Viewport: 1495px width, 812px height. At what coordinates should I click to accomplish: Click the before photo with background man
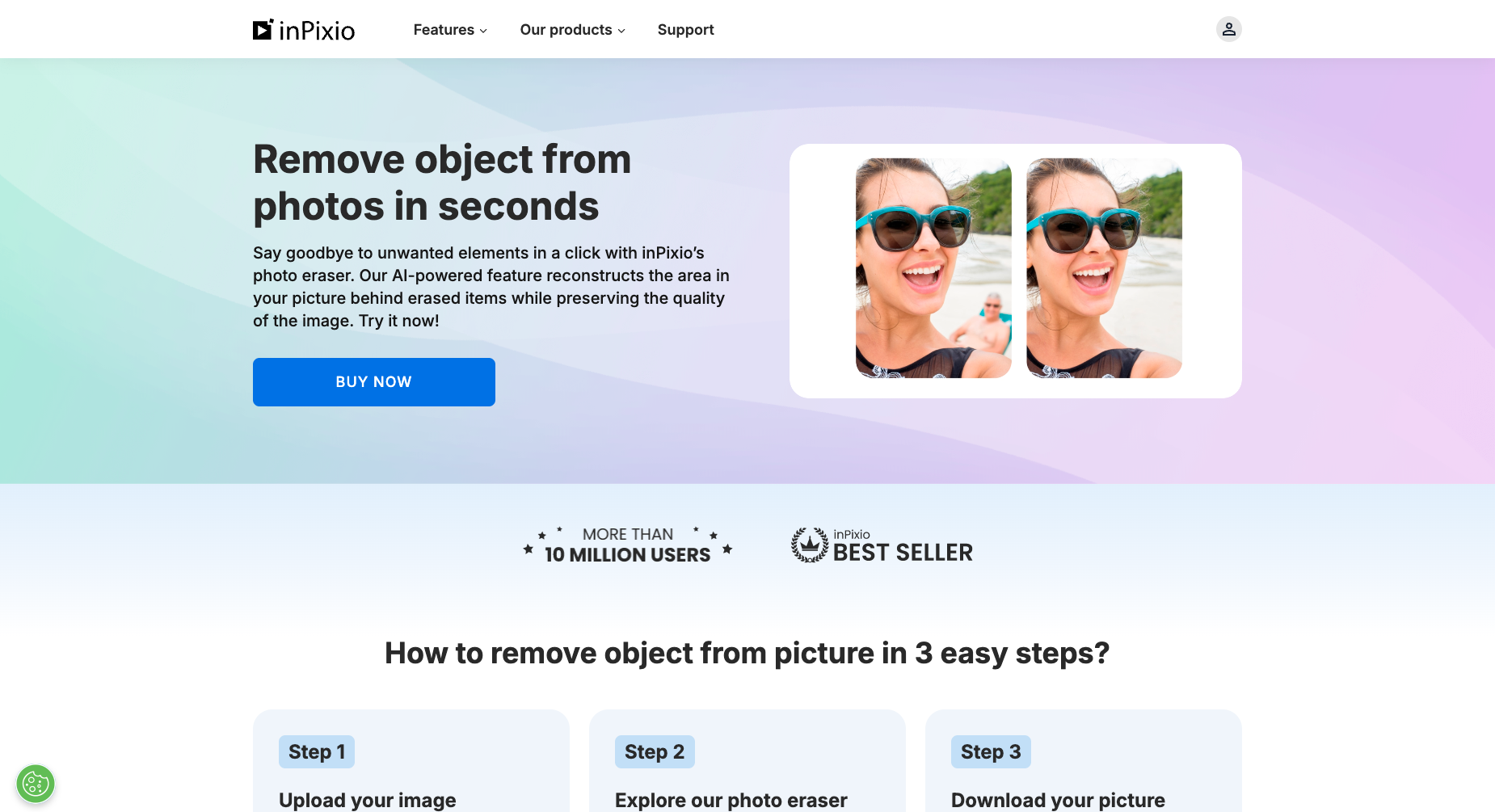(x=933, y=268)
